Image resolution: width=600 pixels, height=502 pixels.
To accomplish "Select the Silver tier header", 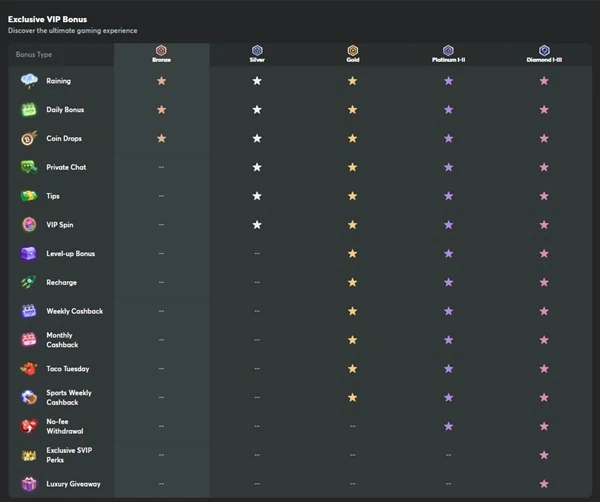I will tap(257, 54).
